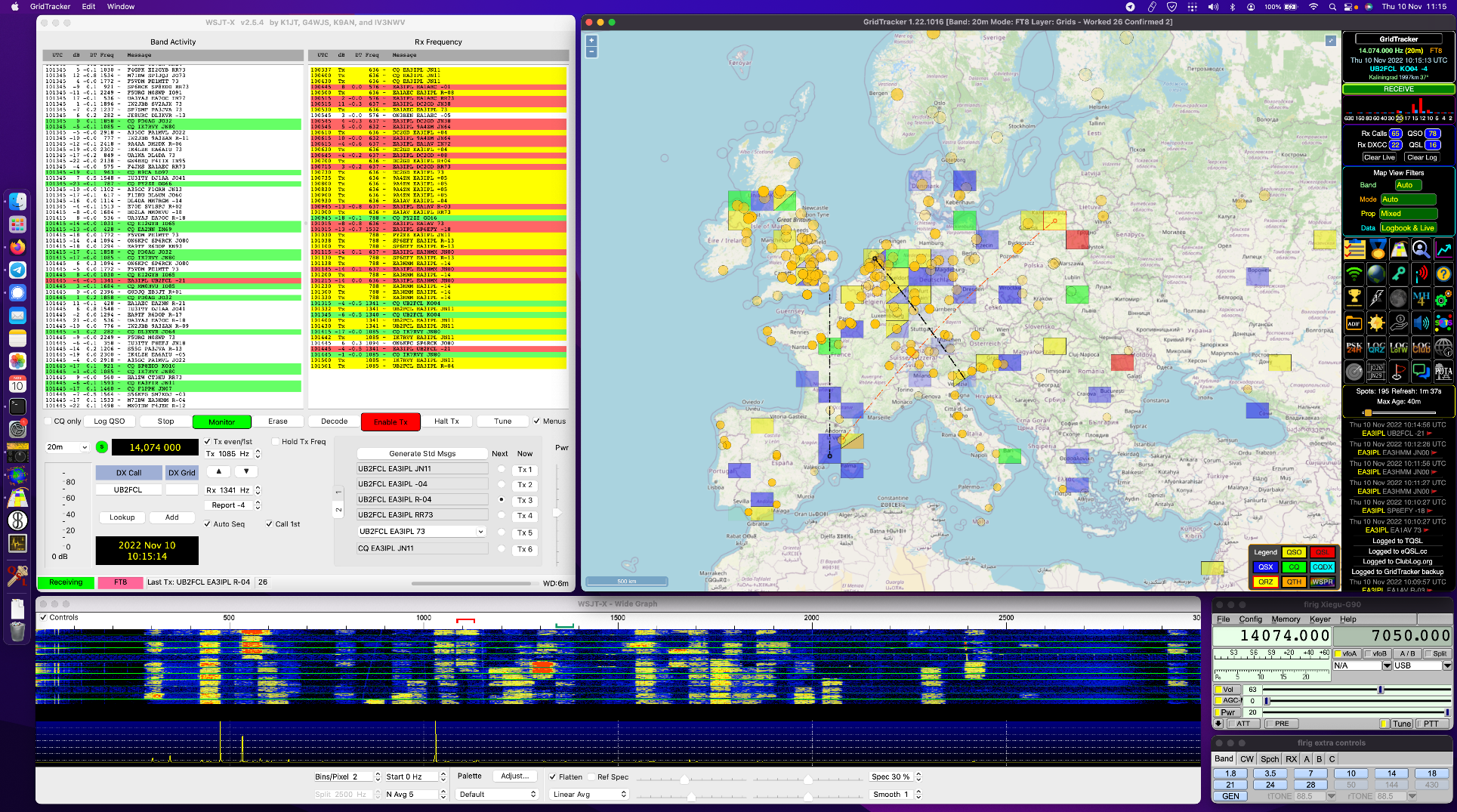Image resolution: width=1457 pixels, height=812 pixels.
Task: Open the chat bubbles messaging icon
Action: (1421, 371)
